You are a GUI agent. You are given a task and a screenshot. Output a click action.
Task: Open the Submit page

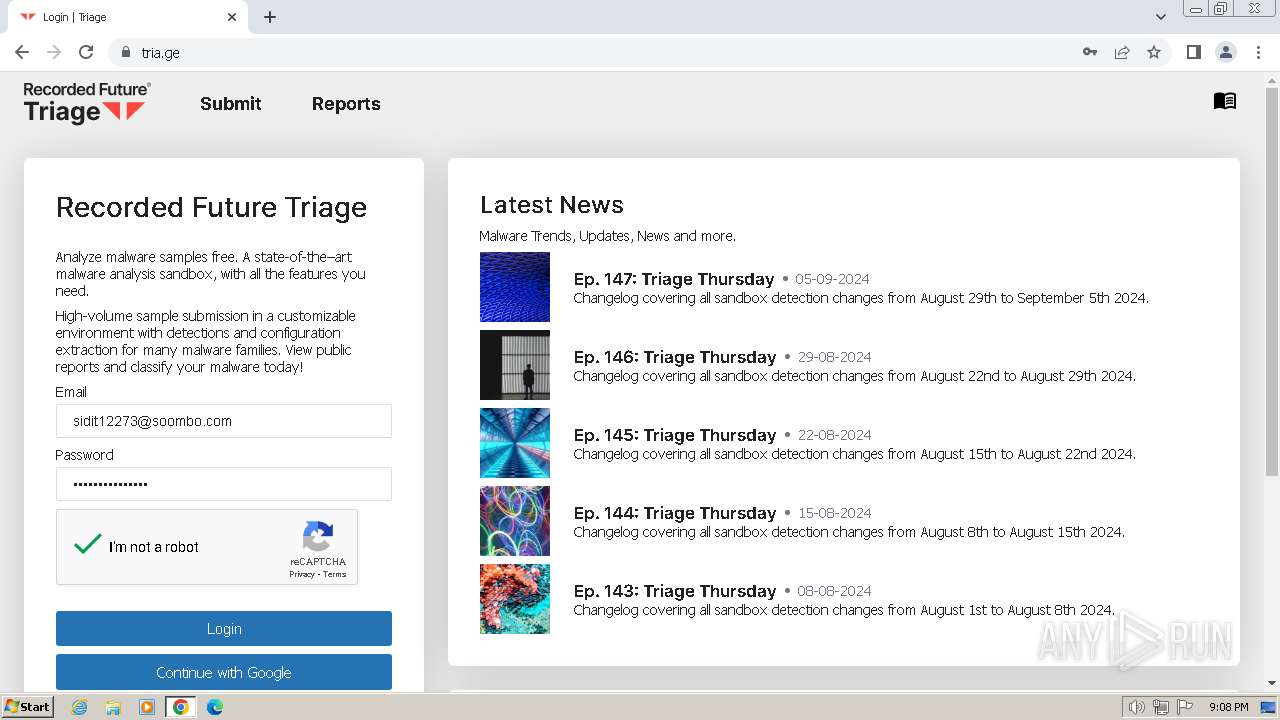point(230,104)
